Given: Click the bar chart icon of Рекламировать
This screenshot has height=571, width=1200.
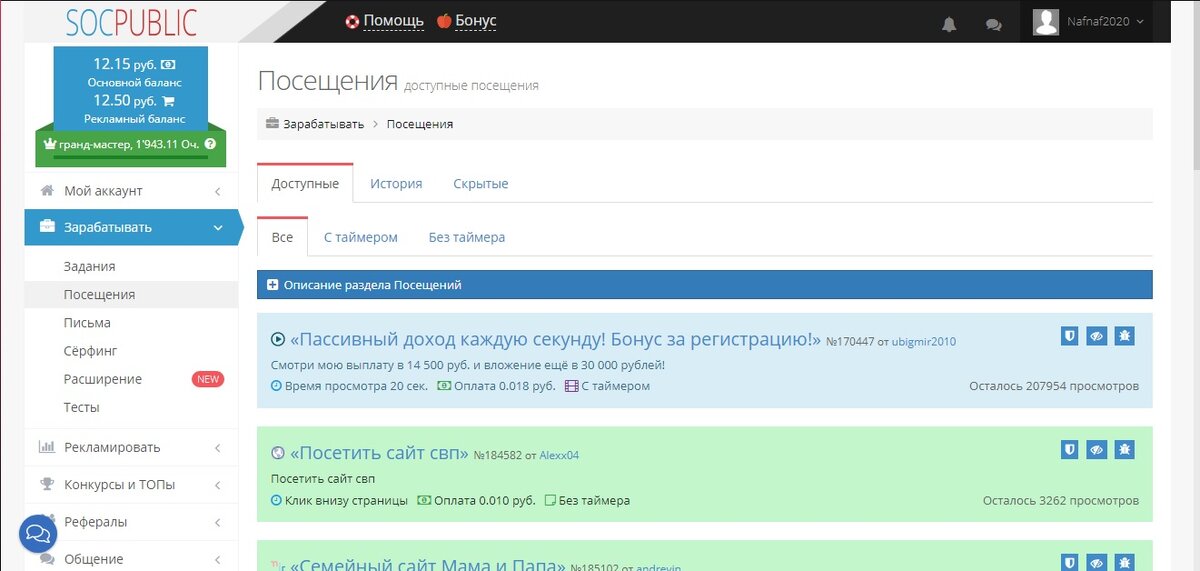Looking at the screenshot, I should pos(46,447).
